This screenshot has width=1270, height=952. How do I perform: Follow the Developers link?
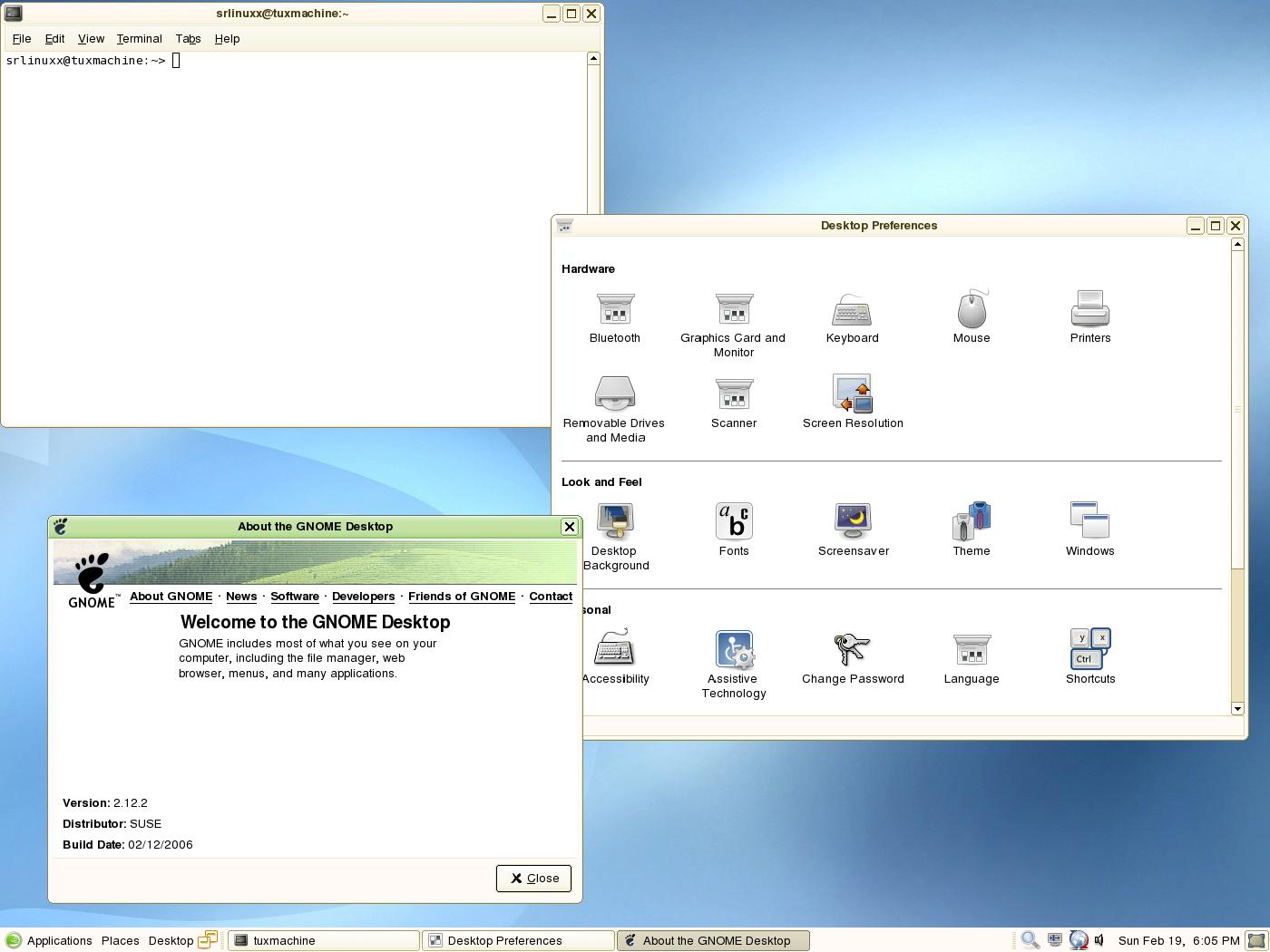[363, 597]
